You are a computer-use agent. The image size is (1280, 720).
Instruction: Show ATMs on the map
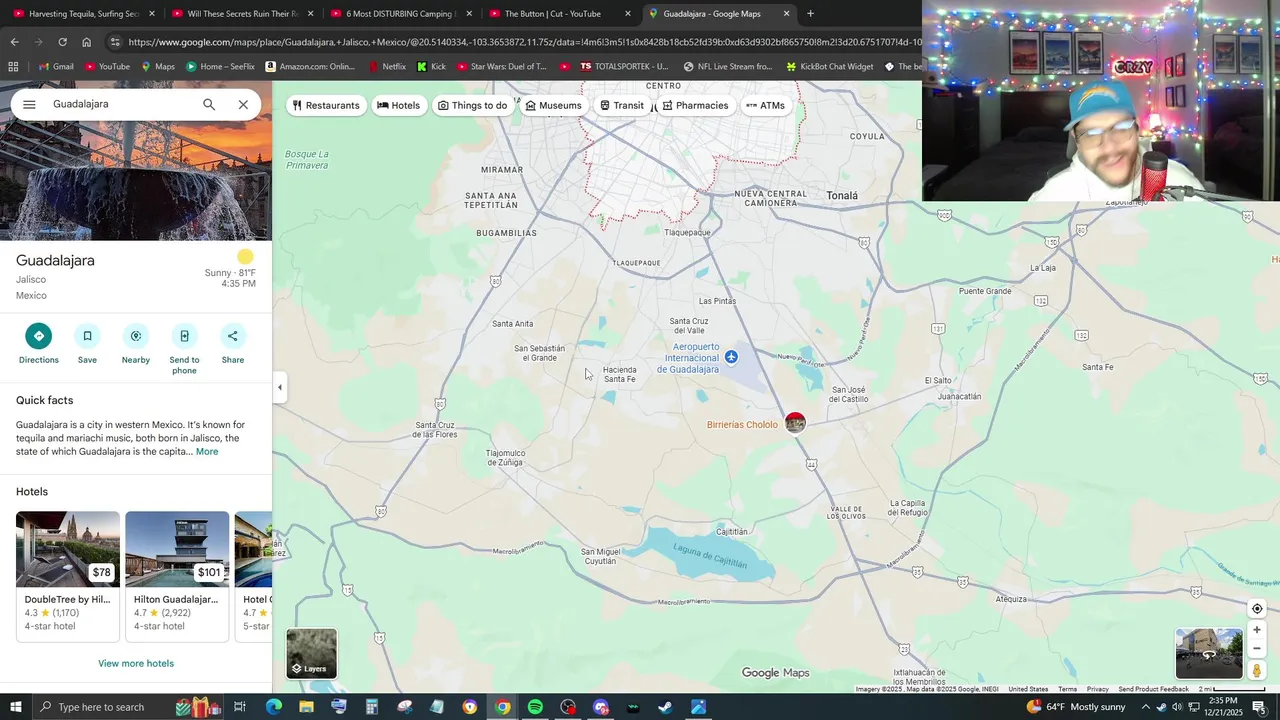pyautogui.click(x=765, y=105)
